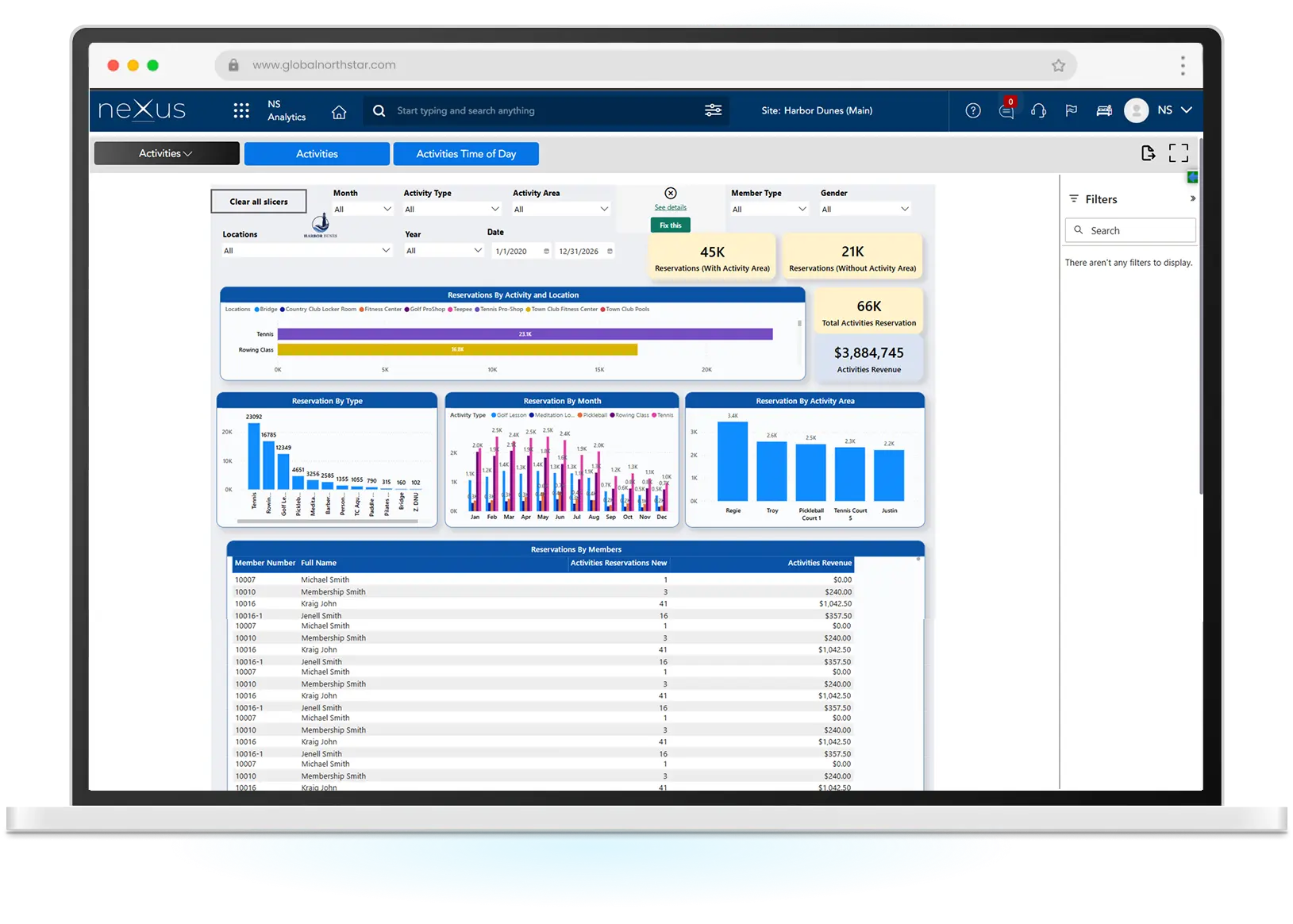The height and width of the screenshot is (924, 1293).
Task: Enter fullscreen with the expand icon
Action: tap(1179, 153)
